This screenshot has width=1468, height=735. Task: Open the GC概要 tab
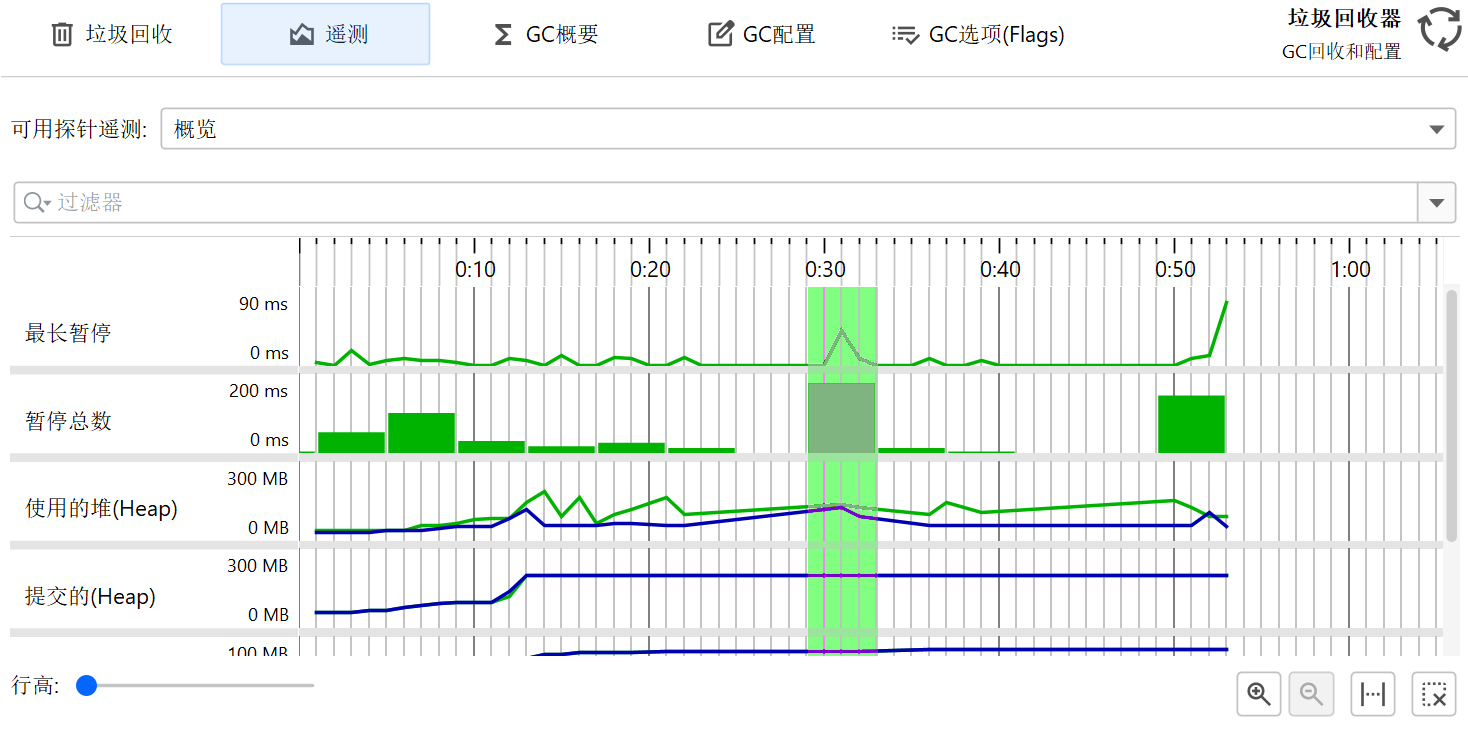pos(546,34)
